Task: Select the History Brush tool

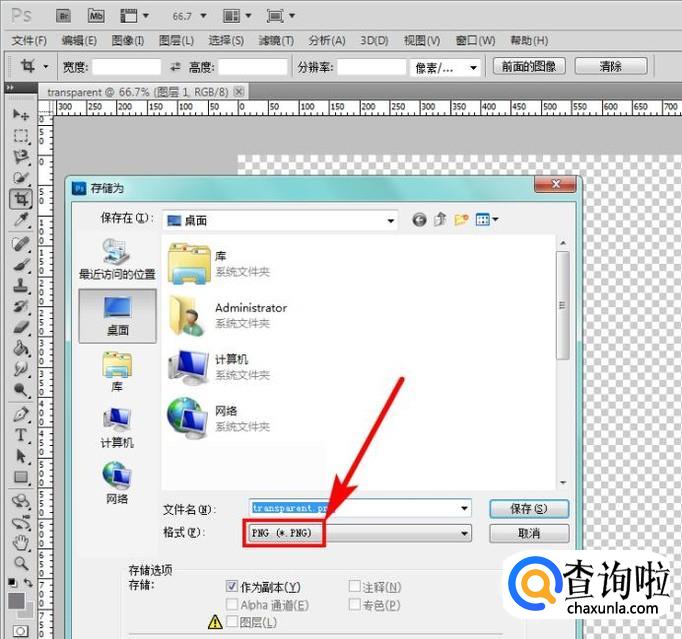Action: pos(20,306)
